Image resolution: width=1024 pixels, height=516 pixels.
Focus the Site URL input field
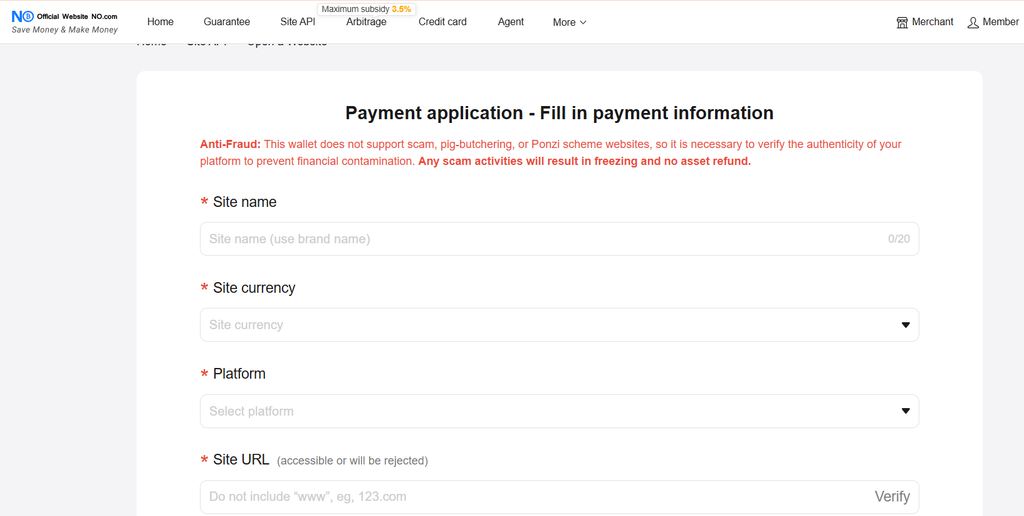coord(559,497)
